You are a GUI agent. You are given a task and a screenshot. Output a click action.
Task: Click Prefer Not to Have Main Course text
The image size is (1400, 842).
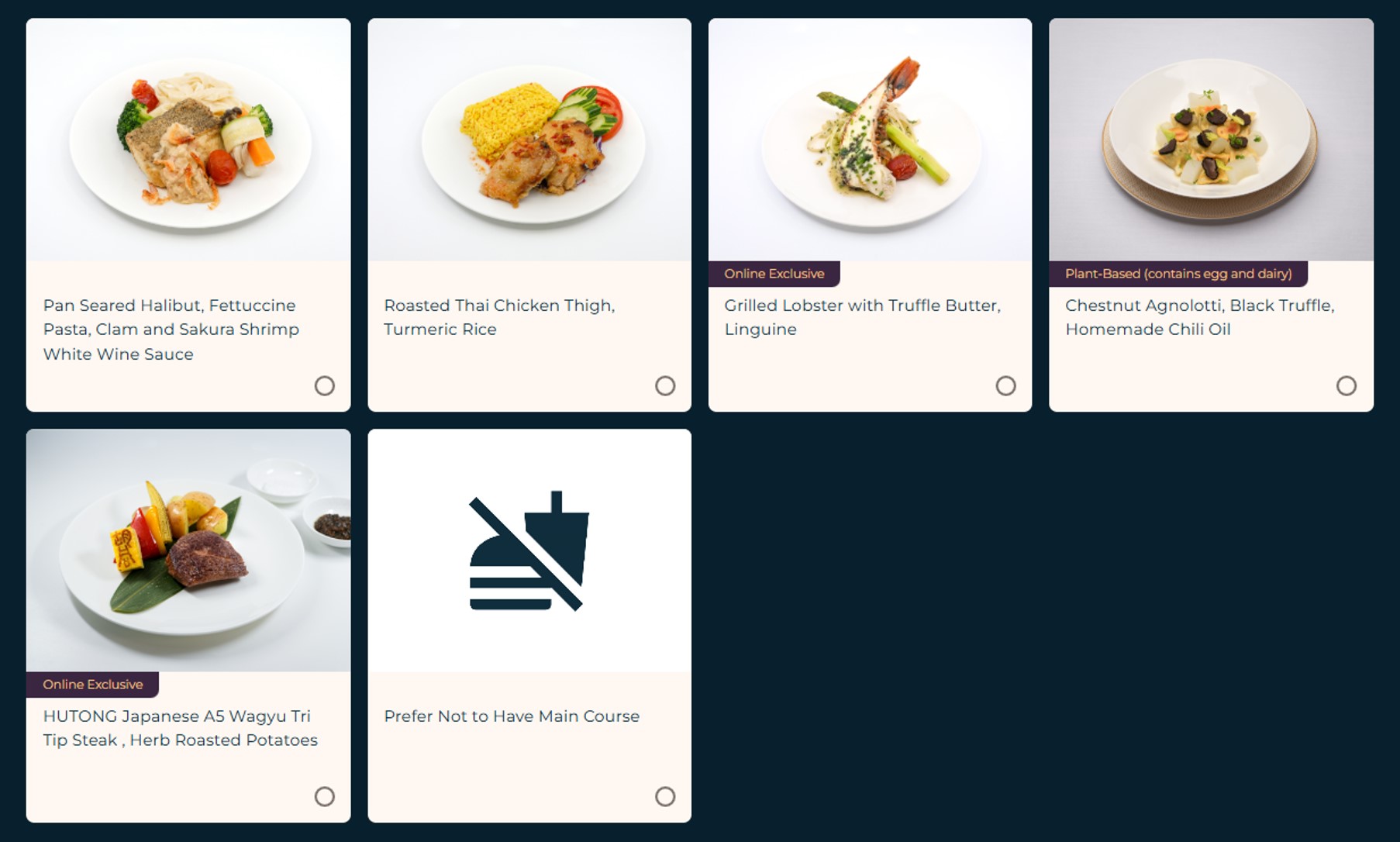pos(512,716)
